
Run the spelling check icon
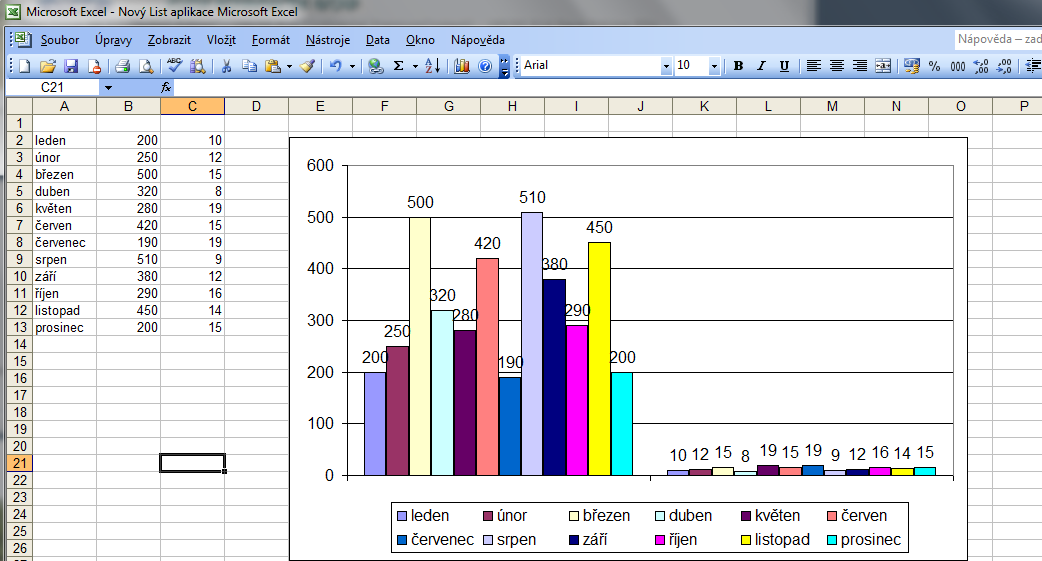[x=174, y=66]
